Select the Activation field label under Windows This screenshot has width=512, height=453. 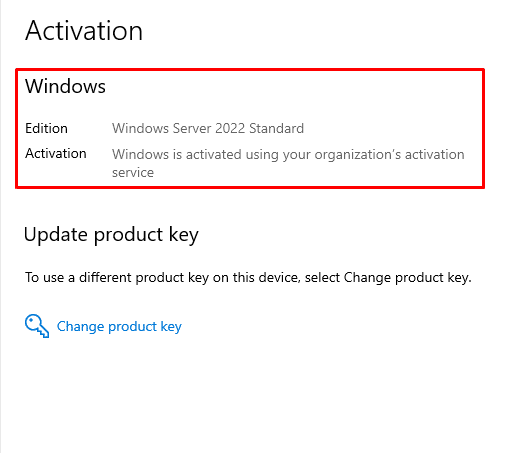point(56,153)
